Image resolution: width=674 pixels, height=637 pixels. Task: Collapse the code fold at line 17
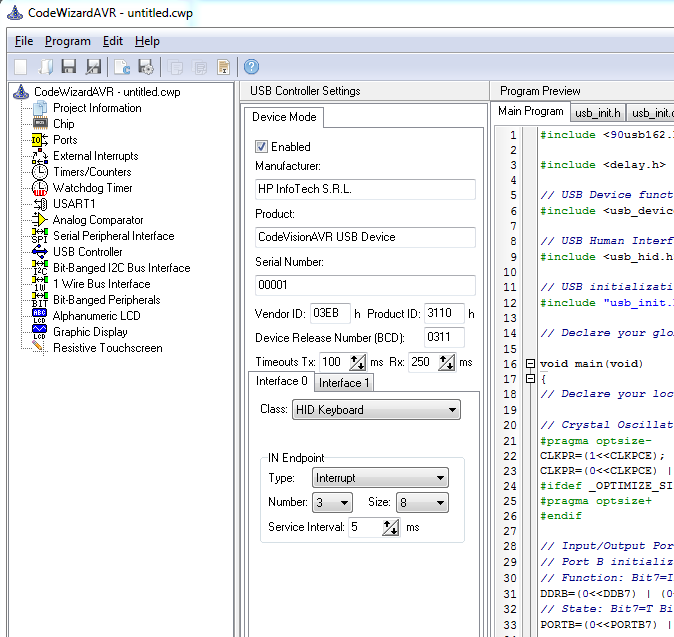(x=530, y=379)
